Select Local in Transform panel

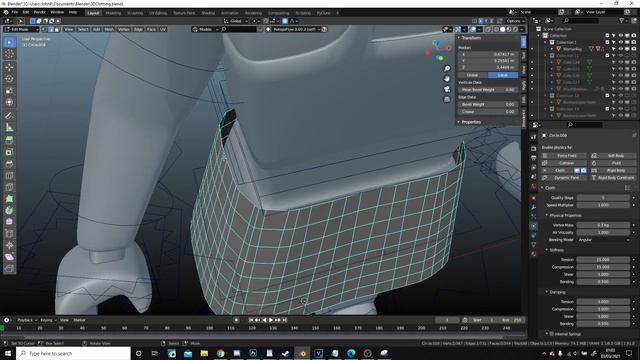coord(503,75)
